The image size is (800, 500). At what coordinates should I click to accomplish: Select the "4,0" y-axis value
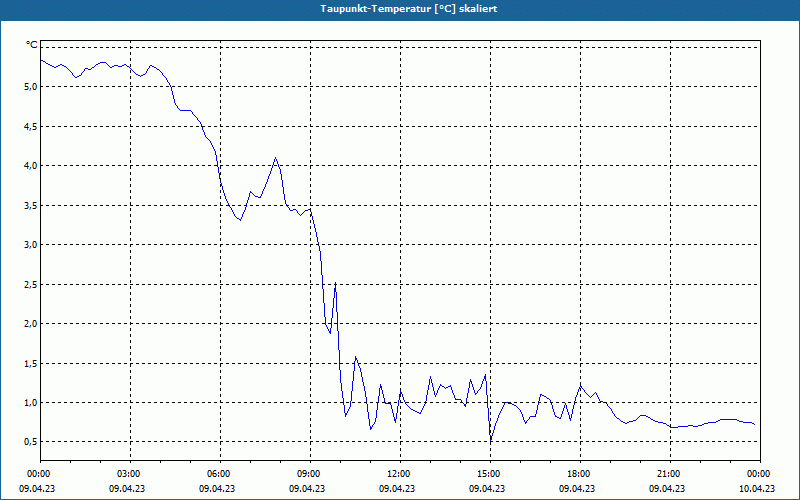(31, 166)
